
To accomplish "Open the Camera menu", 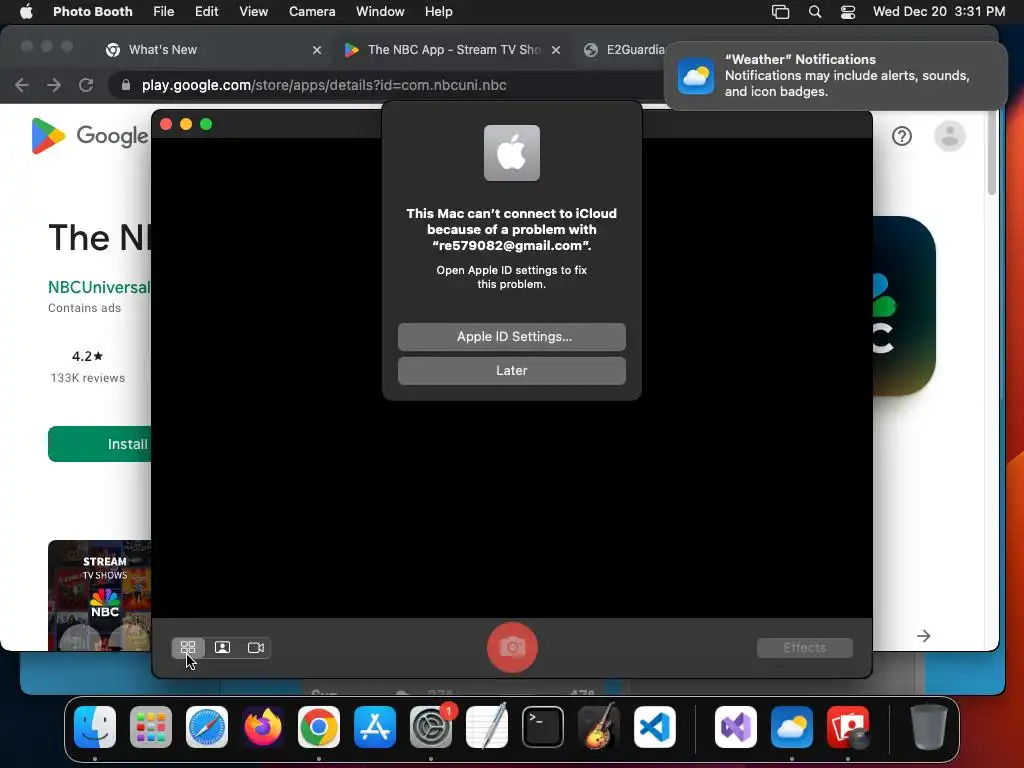I will pyautogui.click(x=312, y=11).
